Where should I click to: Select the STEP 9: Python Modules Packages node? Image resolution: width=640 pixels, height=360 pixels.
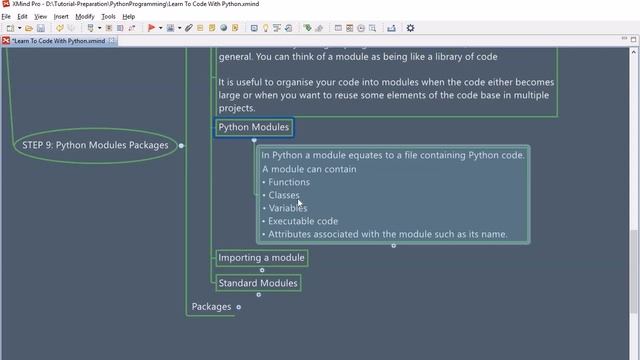tap(96, 145)
